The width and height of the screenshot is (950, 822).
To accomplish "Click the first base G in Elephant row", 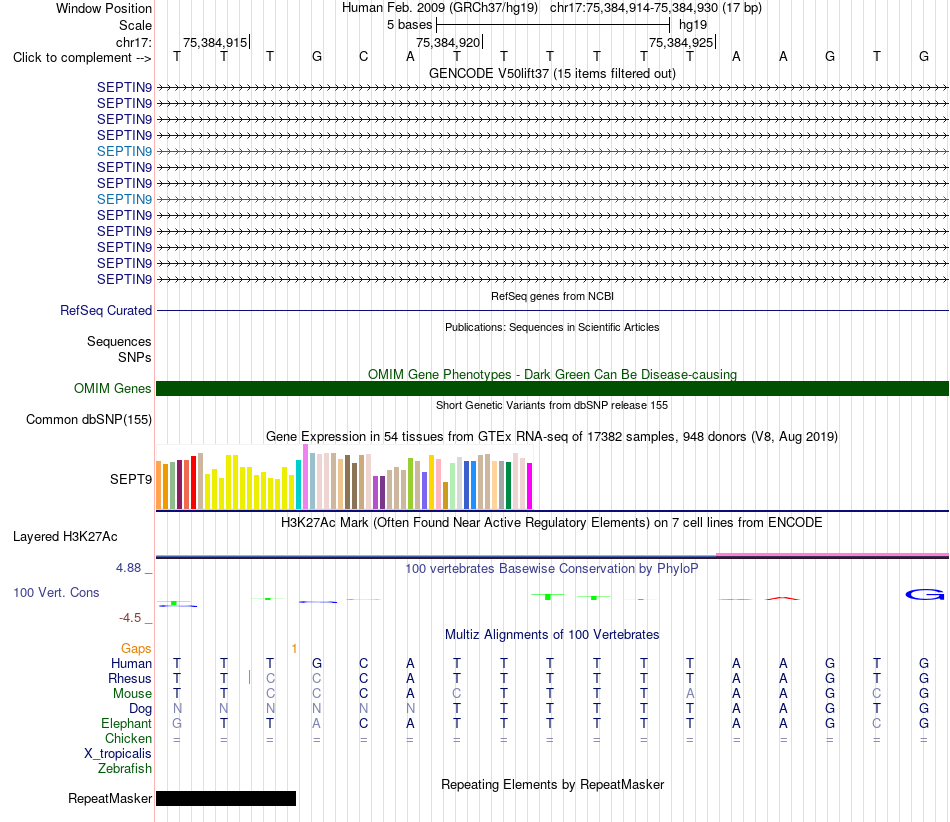I will [x=177, y=724].
